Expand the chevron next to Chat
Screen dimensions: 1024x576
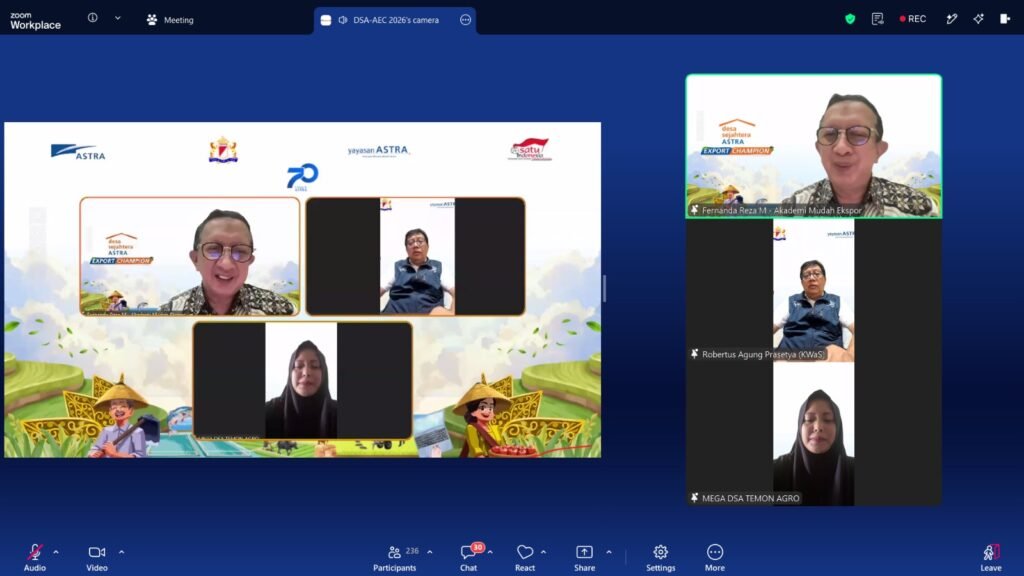point(490,552)
